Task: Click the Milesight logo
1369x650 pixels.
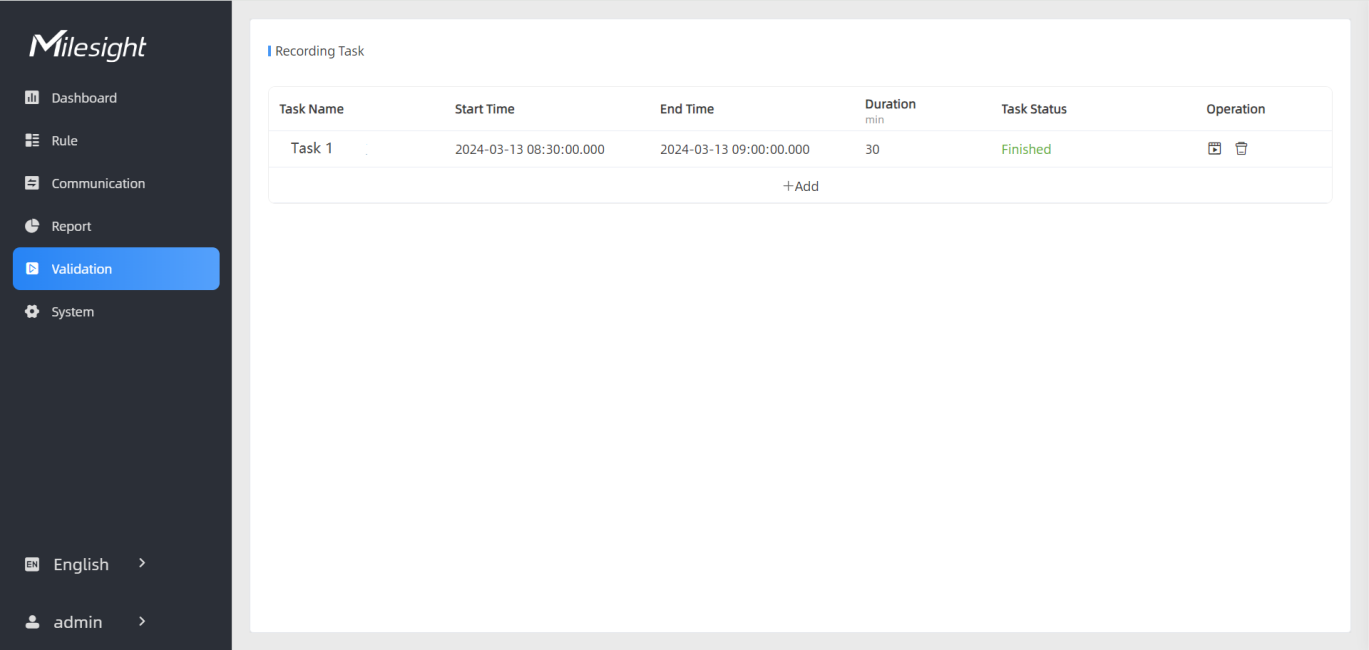Action: point(88,46)
